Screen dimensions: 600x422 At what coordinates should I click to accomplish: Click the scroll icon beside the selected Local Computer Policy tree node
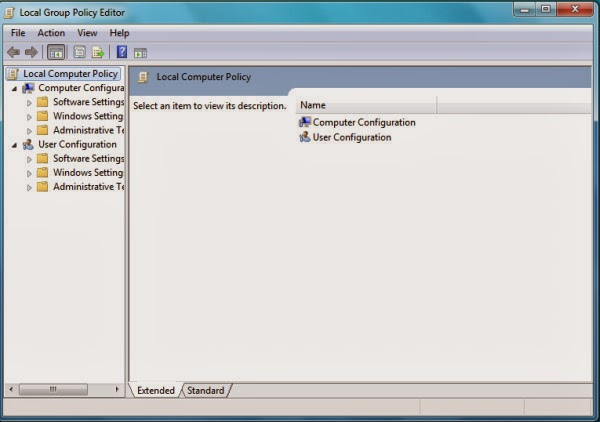pyautogui.click(x=13, y=74)
